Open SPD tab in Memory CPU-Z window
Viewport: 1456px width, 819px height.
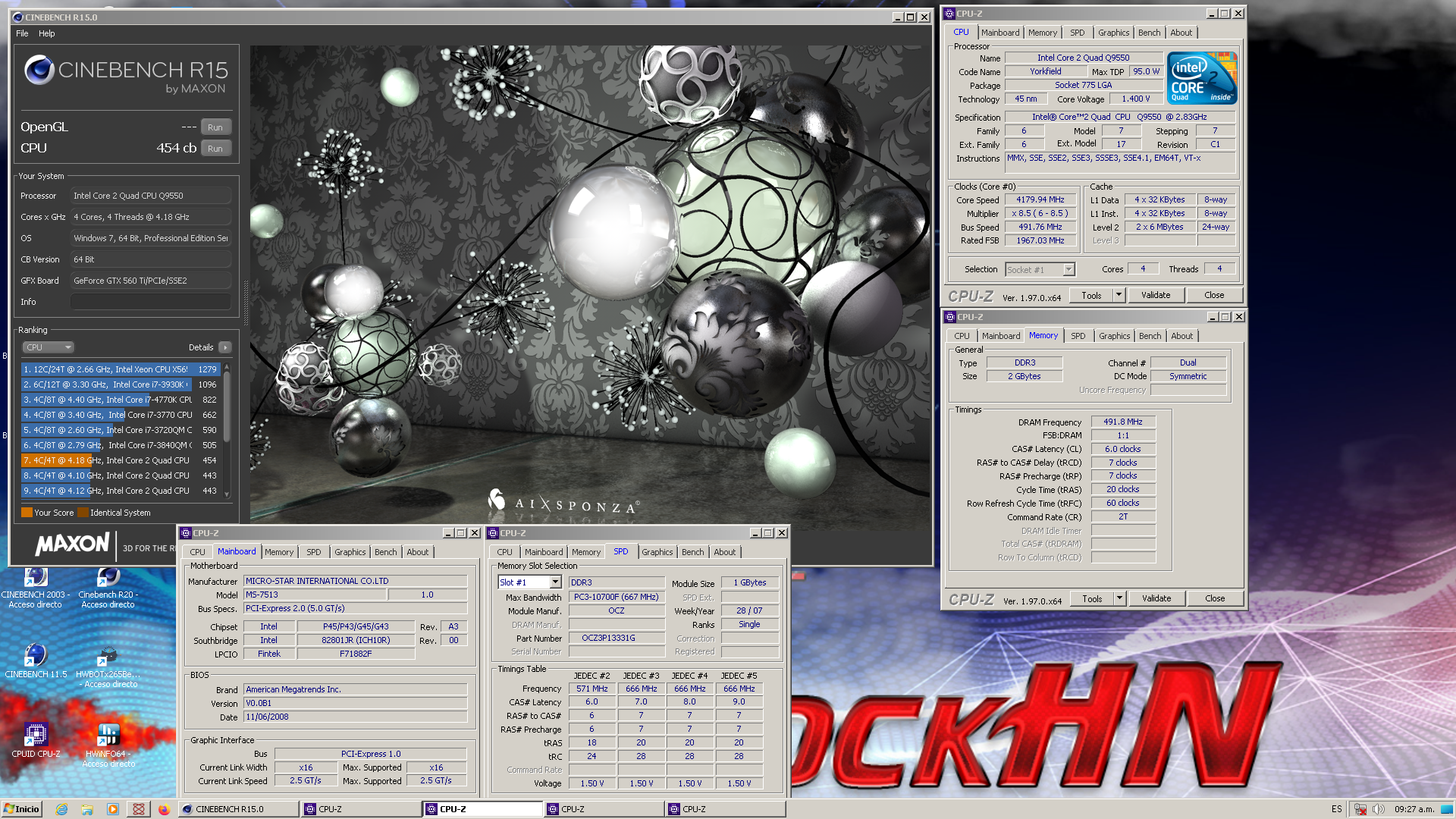tap(1078, 336)
